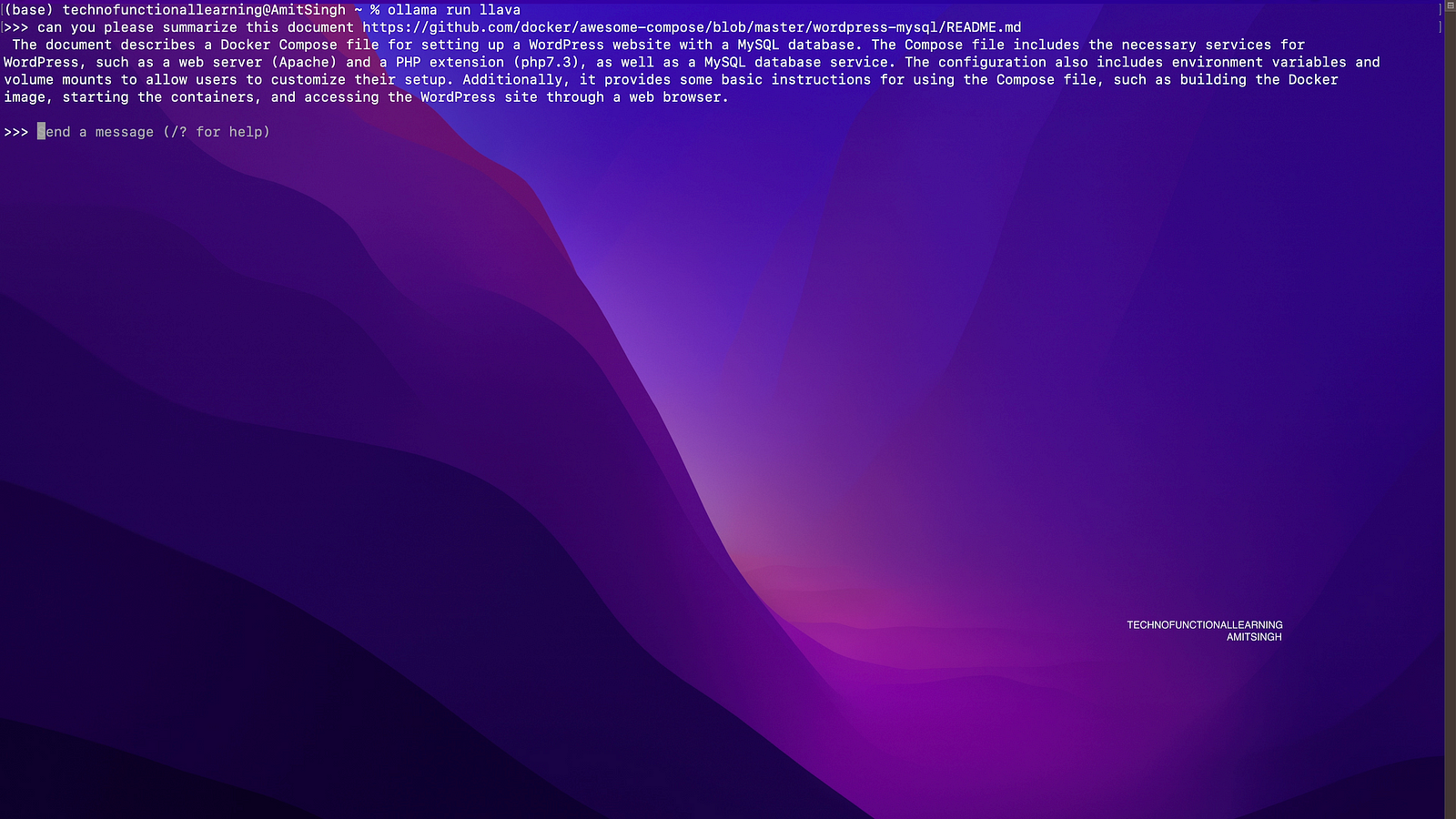The image size is (1456, 819).
Task: Click the ">>>" prompt before "can you please"
Action: (x=16, y=27)
